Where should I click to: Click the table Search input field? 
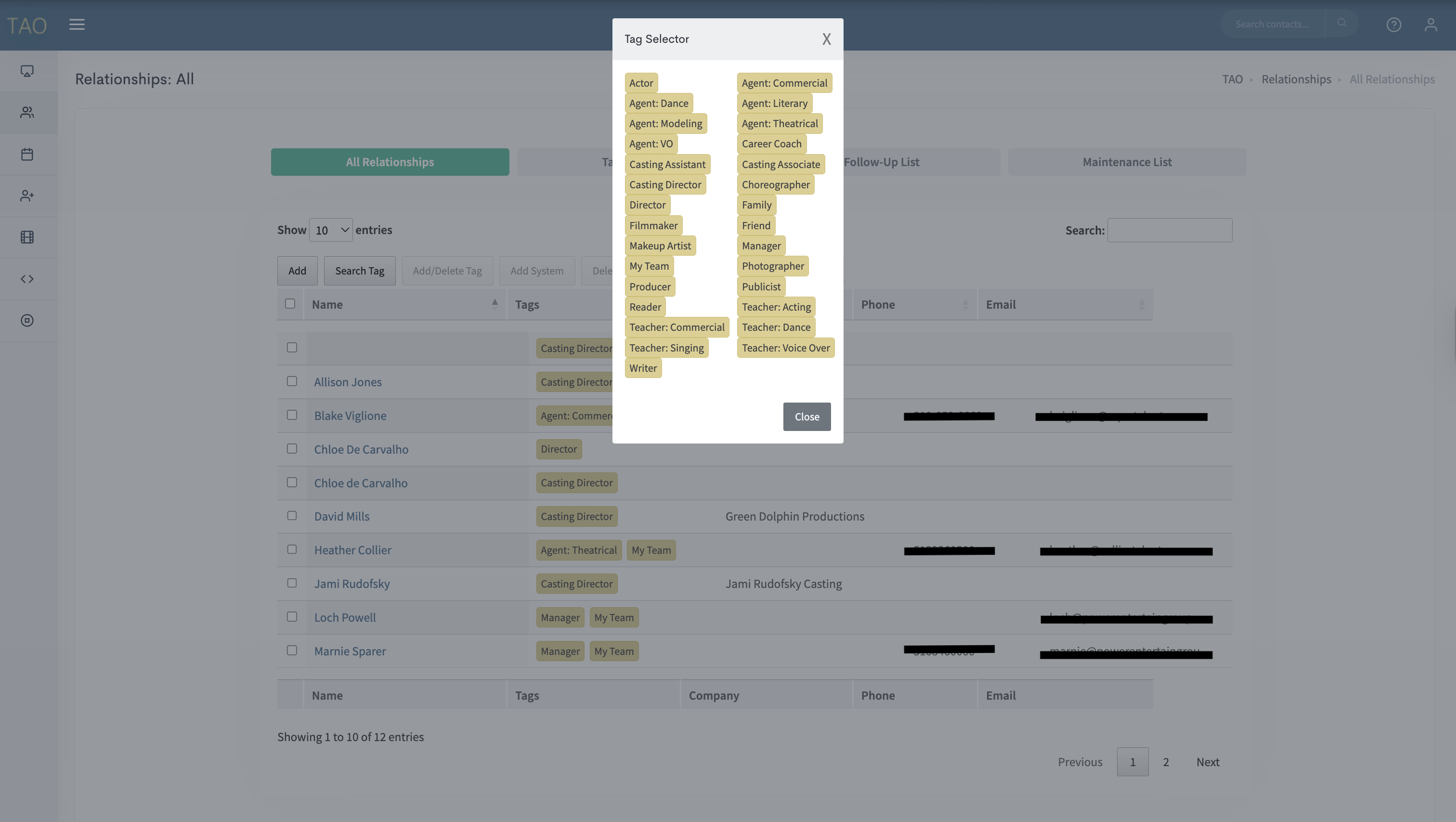[x=1169, y=230]
